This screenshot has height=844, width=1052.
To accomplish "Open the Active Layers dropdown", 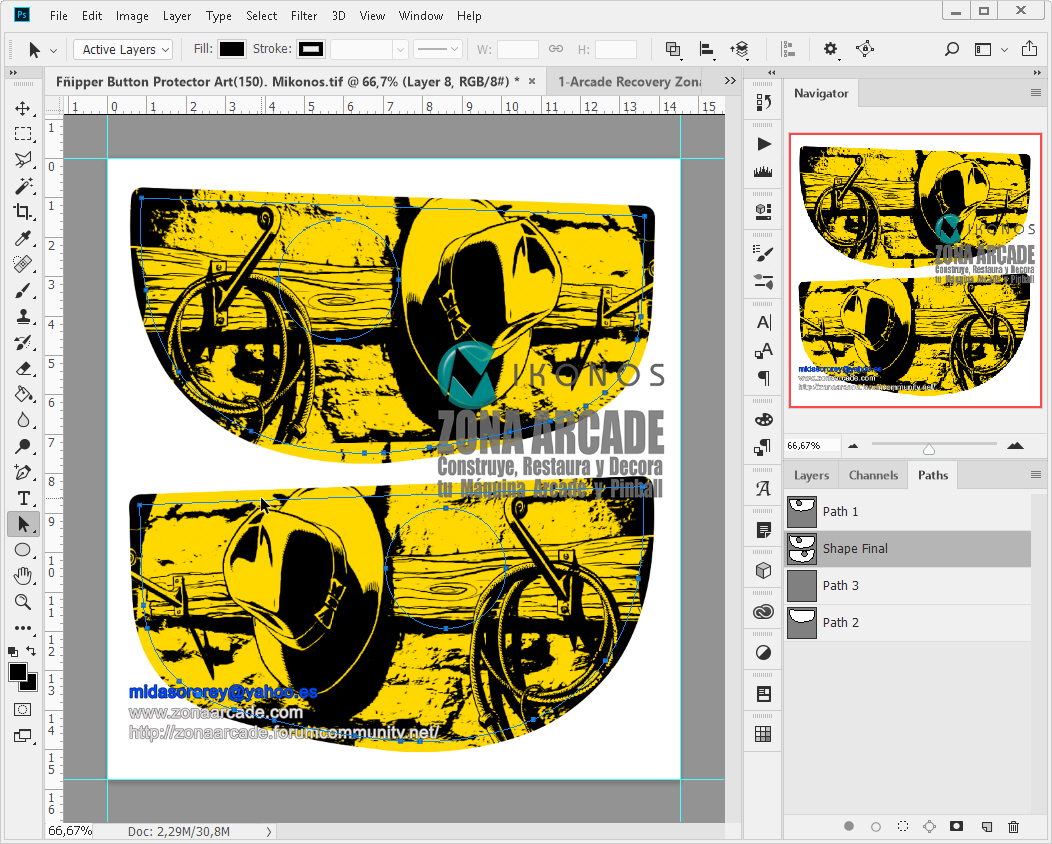I will click(125, 49).
